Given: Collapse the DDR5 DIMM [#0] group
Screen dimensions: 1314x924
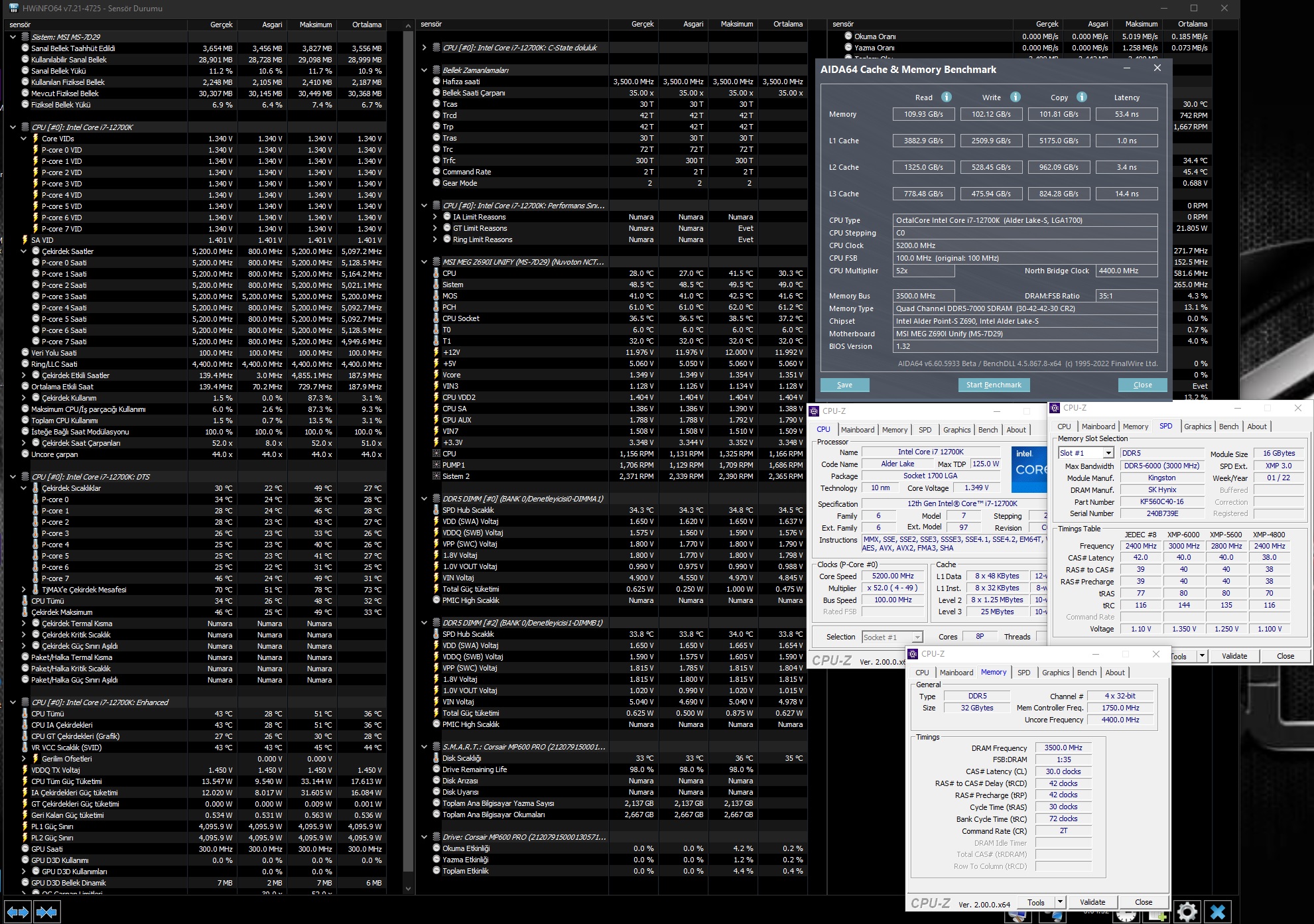Looking at the screenshot, I should click(424, 499).
